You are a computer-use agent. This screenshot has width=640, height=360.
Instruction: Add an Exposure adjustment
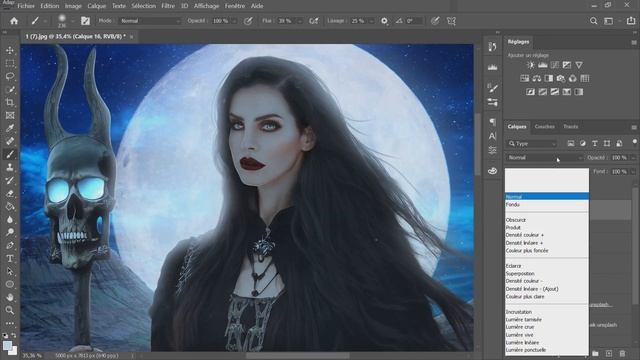coord(567,65)
